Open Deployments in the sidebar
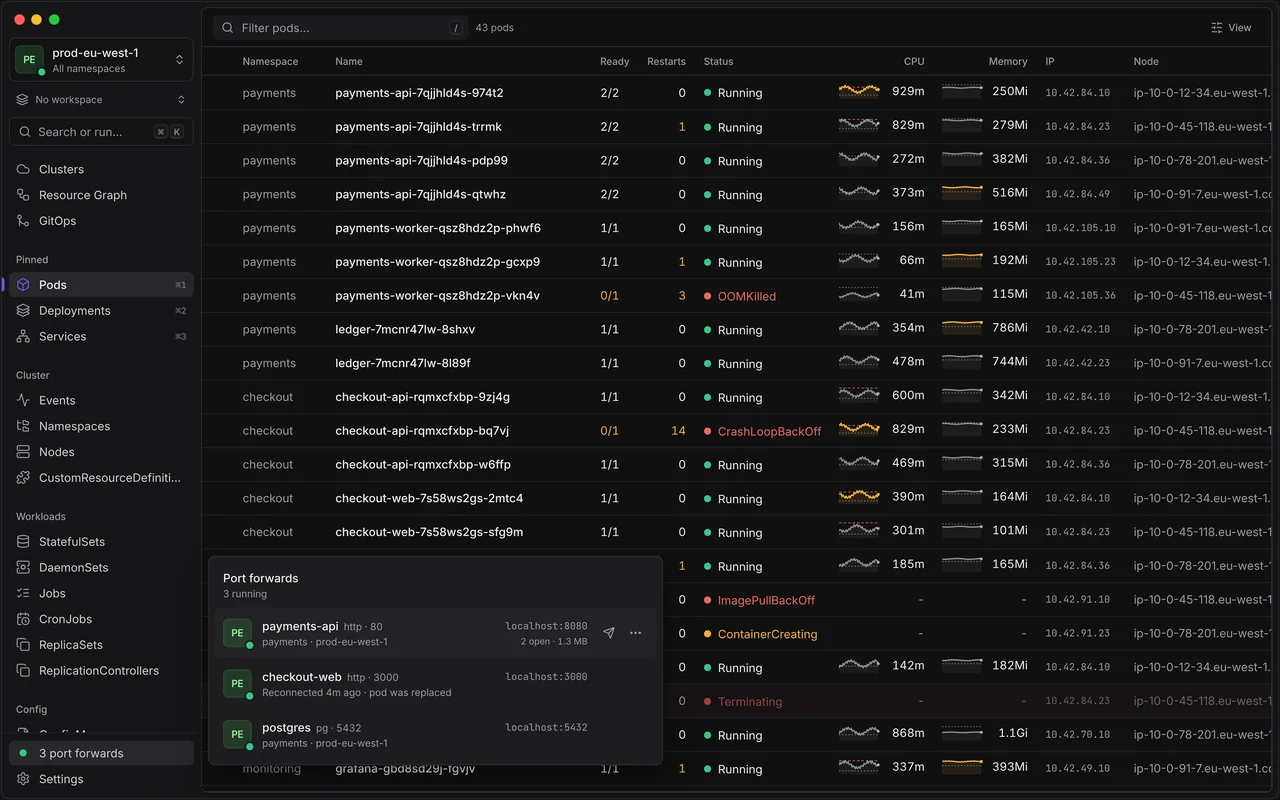This screenshot has width=1280, height=800. click(101, 311)
